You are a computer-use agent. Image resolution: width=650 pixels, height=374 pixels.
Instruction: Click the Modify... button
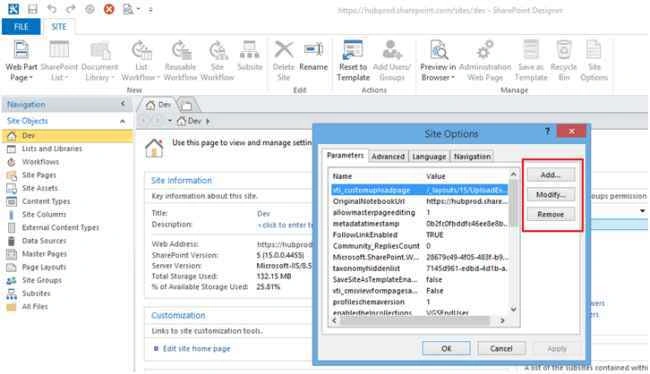tap(551, 194)
